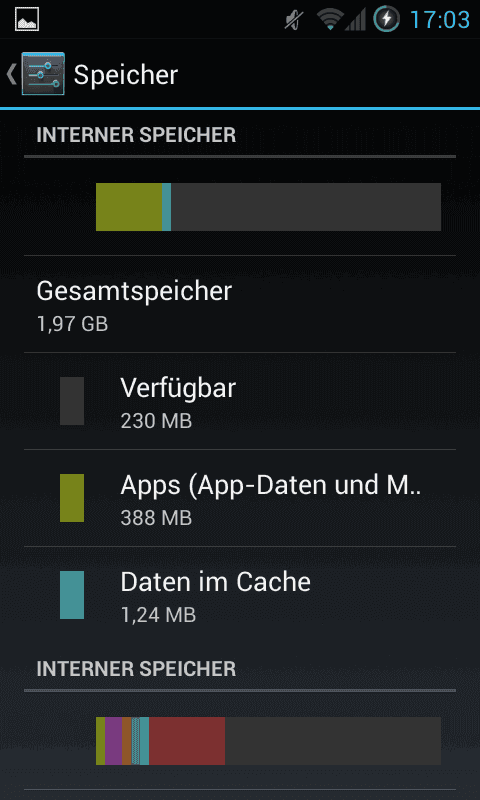Open Apps (App-Daten und M.. entry
Screen dimensions: 480x800
click(240, 498)
